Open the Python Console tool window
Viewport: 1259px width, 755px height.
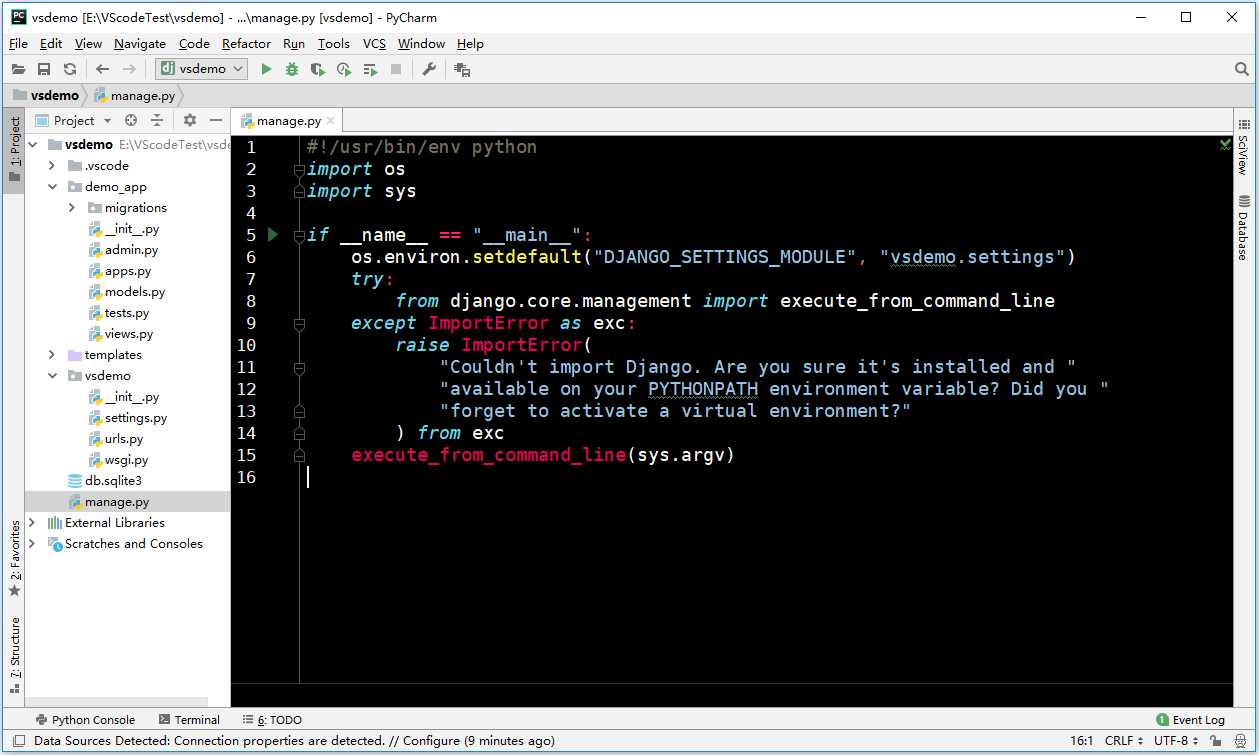coord(84,719)
